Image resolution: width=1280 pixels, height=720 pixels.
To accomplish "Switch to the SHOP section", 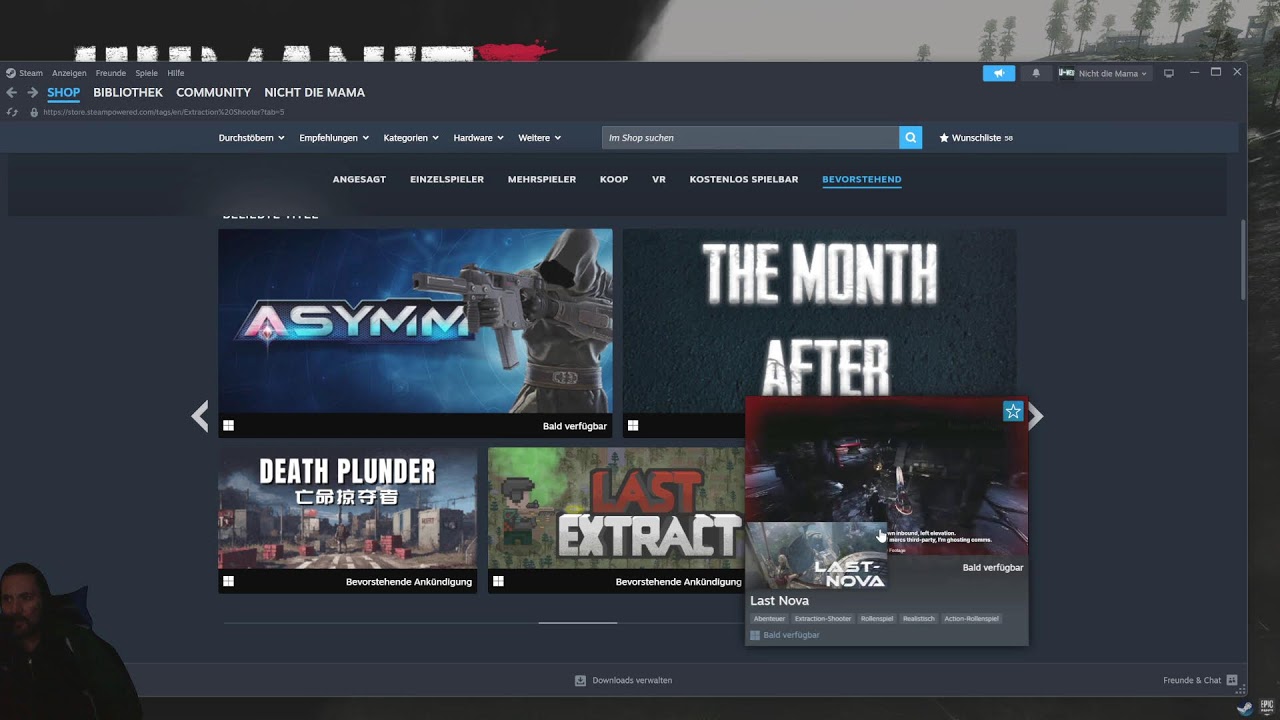I will click(x=63, y=92).
